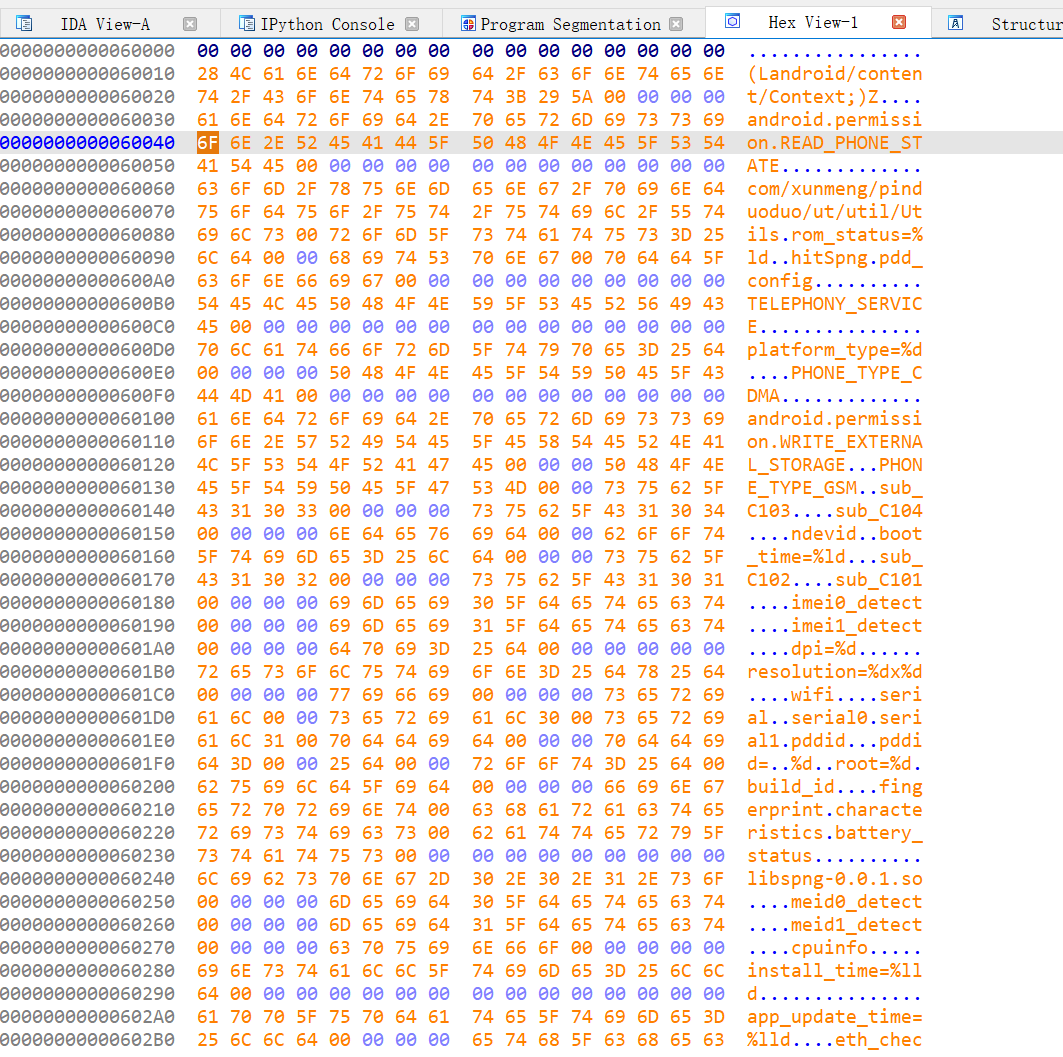The image size is (1063, 1057).
Task: Click address 0000000000060040
Action: (x=87, y=143)
